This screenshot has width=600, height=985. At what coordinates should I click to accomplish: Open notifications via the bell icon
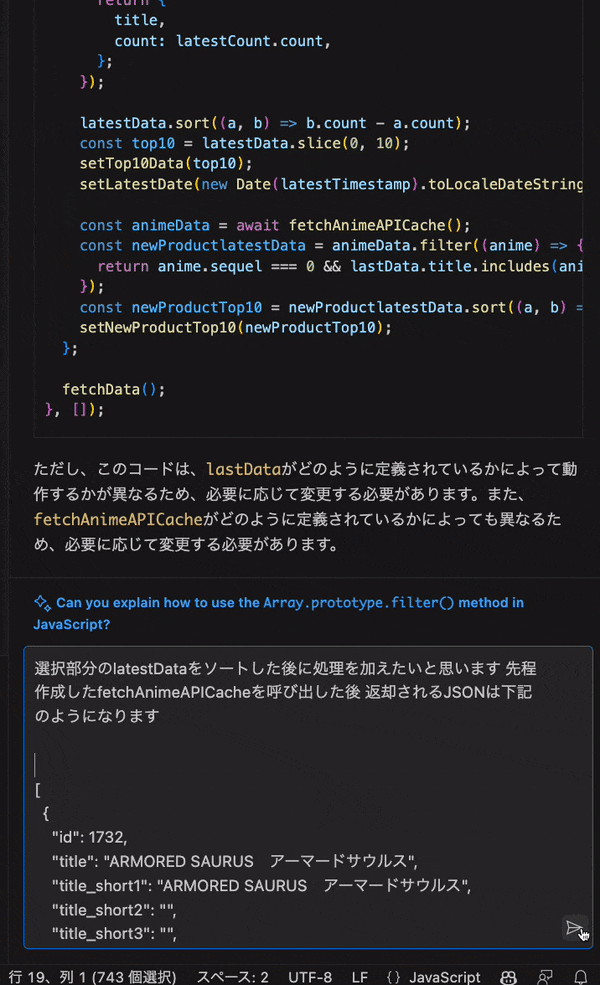580,977
